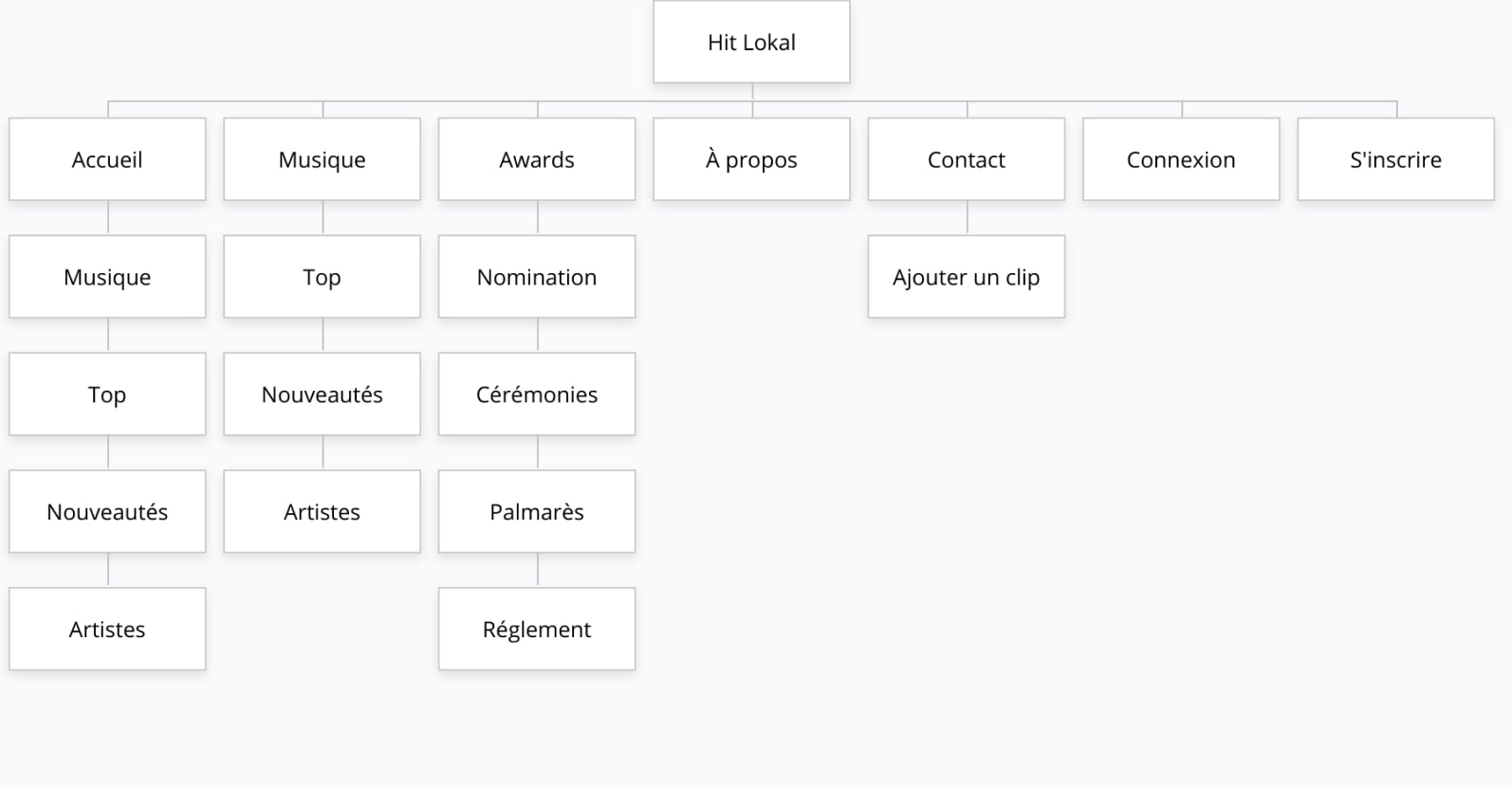Select the Ajouter un clip box
The image size is (1512, 788).
pyautogui.click(x=967, y=277)
